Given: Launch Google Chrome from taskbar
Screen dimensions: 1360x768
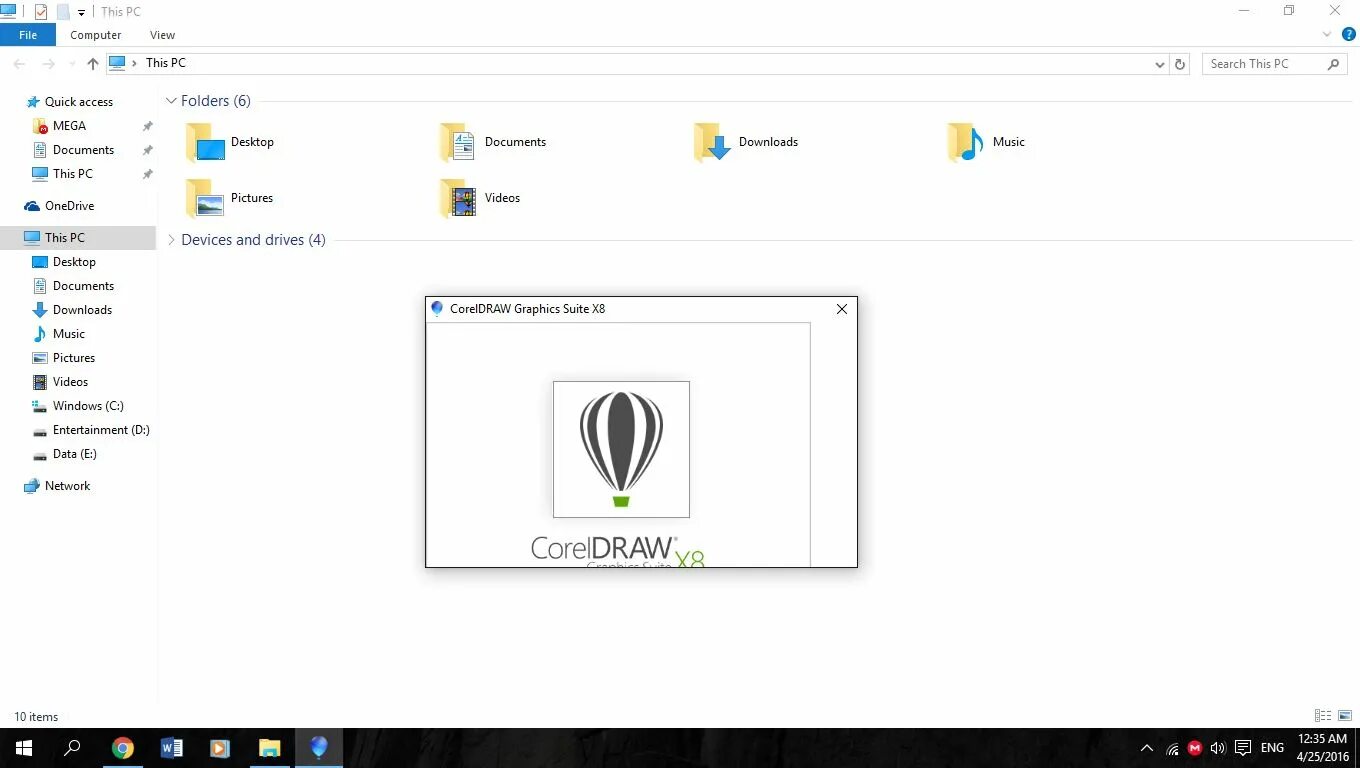Looking at the screenshot, I should pos(123,748).
